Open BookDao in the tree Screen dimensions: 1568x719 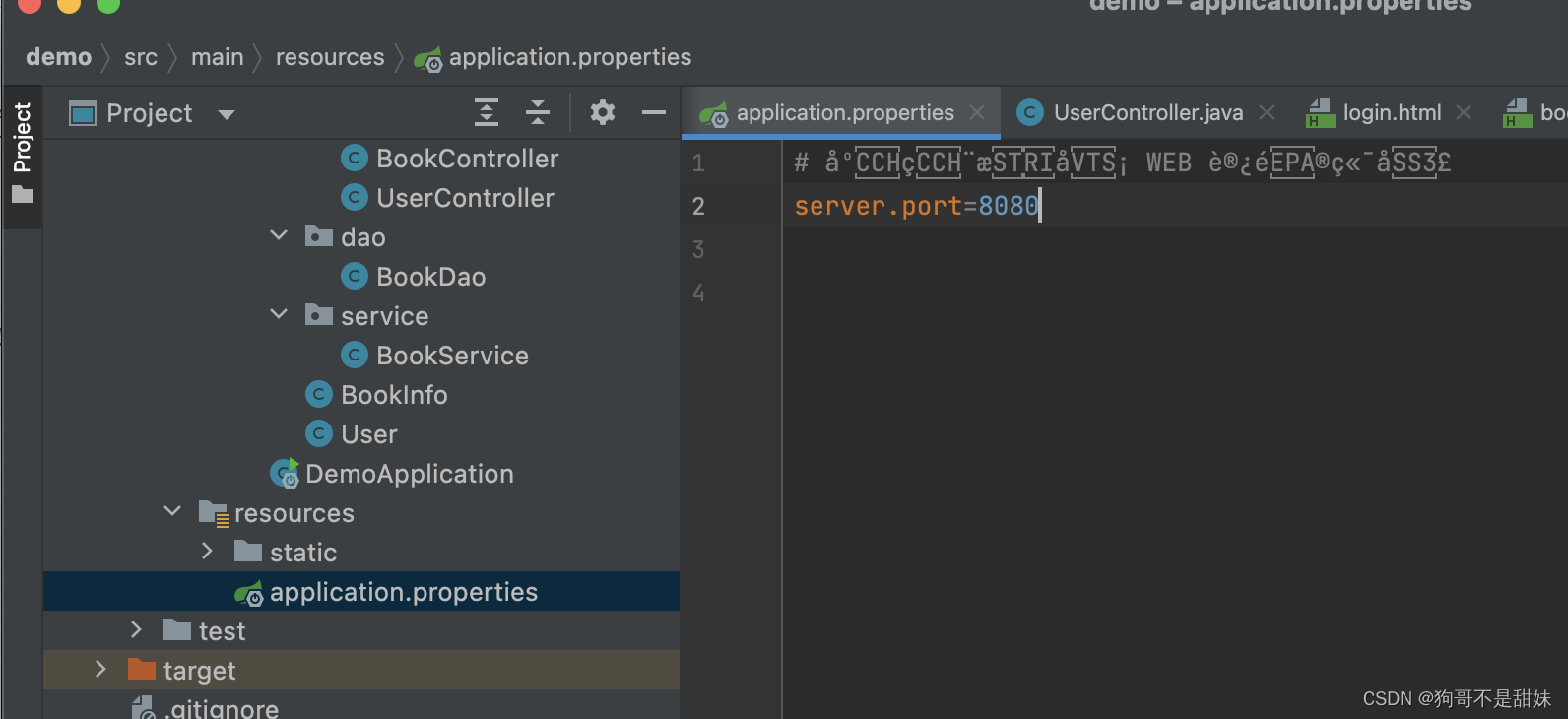pyautogui.click(x=430, y=277)
